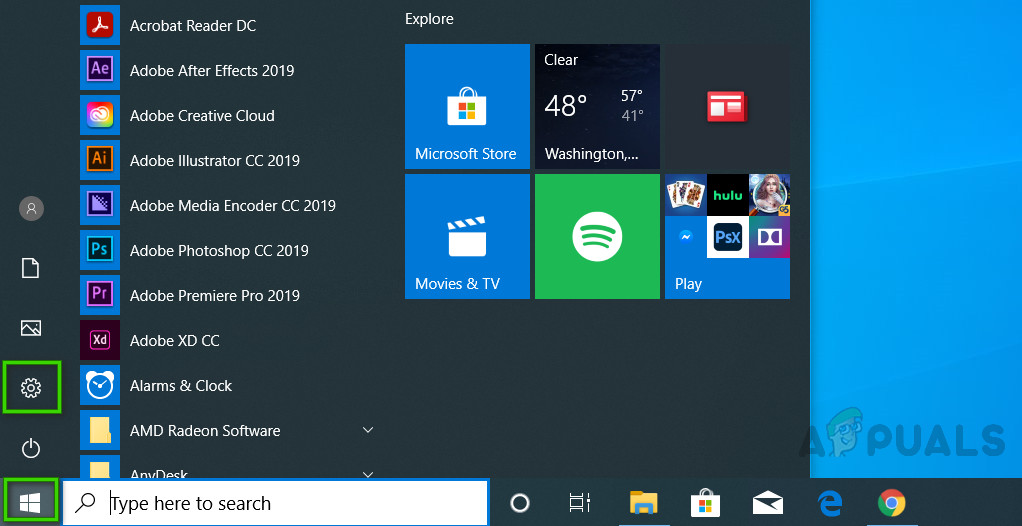The height and width of the screenshot is (526, 1022).
Task: Open the Solitaire cards tile
Action: (686, 195)
